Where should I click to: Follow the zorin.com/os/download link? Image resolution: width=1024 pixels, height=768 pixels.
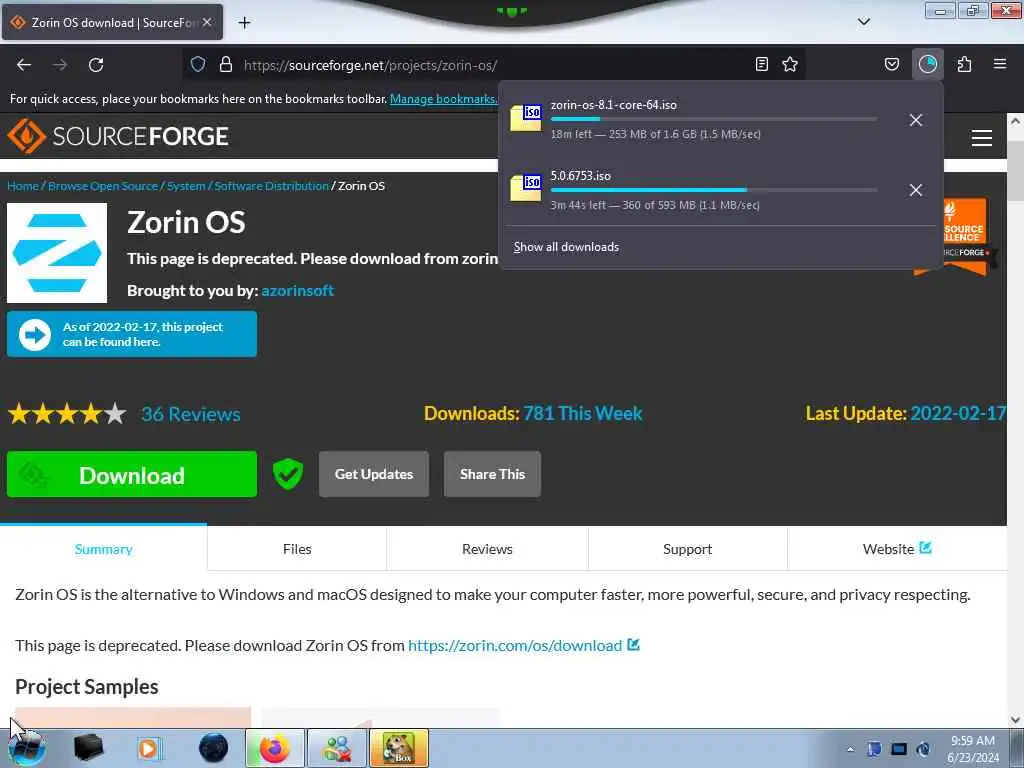click(x=515, y=645)
